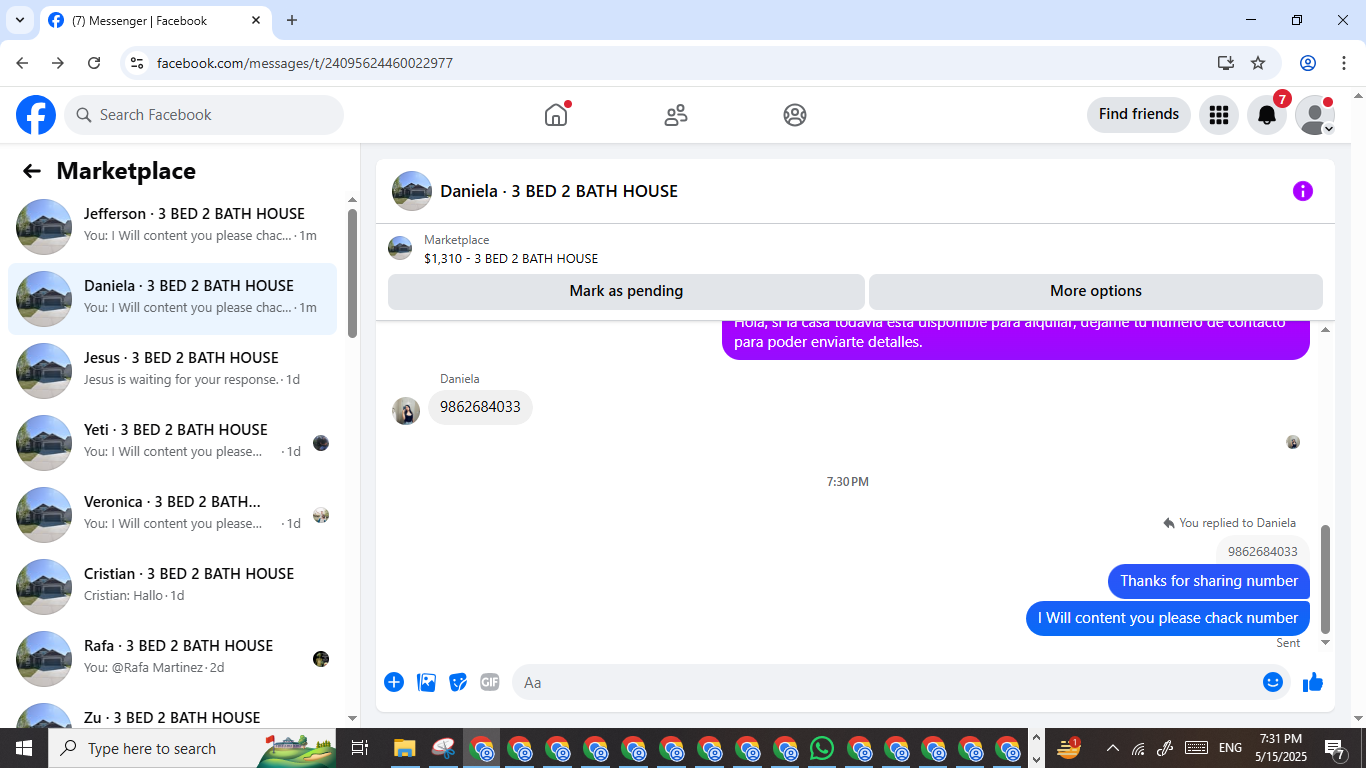Click the install app icon in address bar
1366x768 pixels.
click(1226, 63)
